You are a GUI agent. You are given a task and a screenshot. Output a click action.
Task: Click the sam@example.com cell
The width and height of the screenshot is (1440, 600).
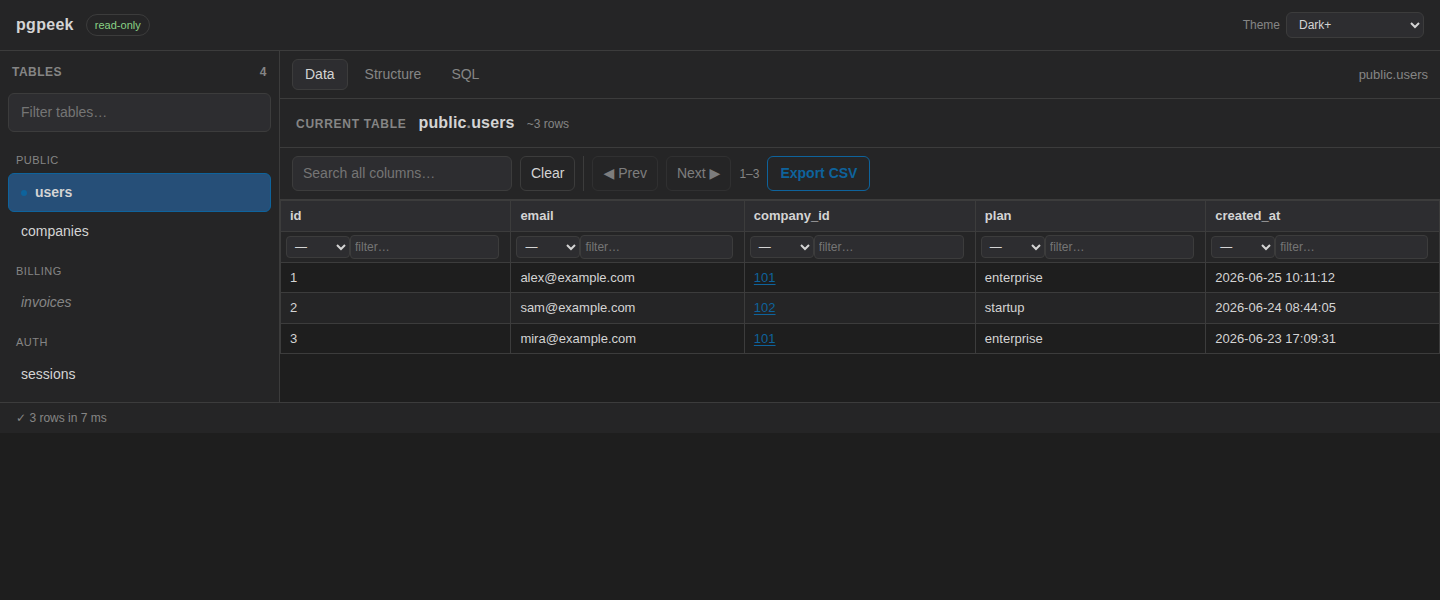(627, 308)
